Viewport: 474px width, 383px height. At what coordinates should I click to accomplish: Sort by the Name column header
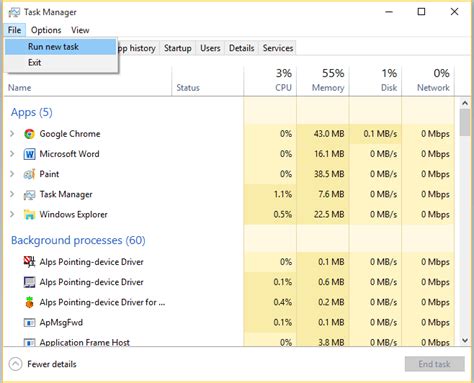88,88
